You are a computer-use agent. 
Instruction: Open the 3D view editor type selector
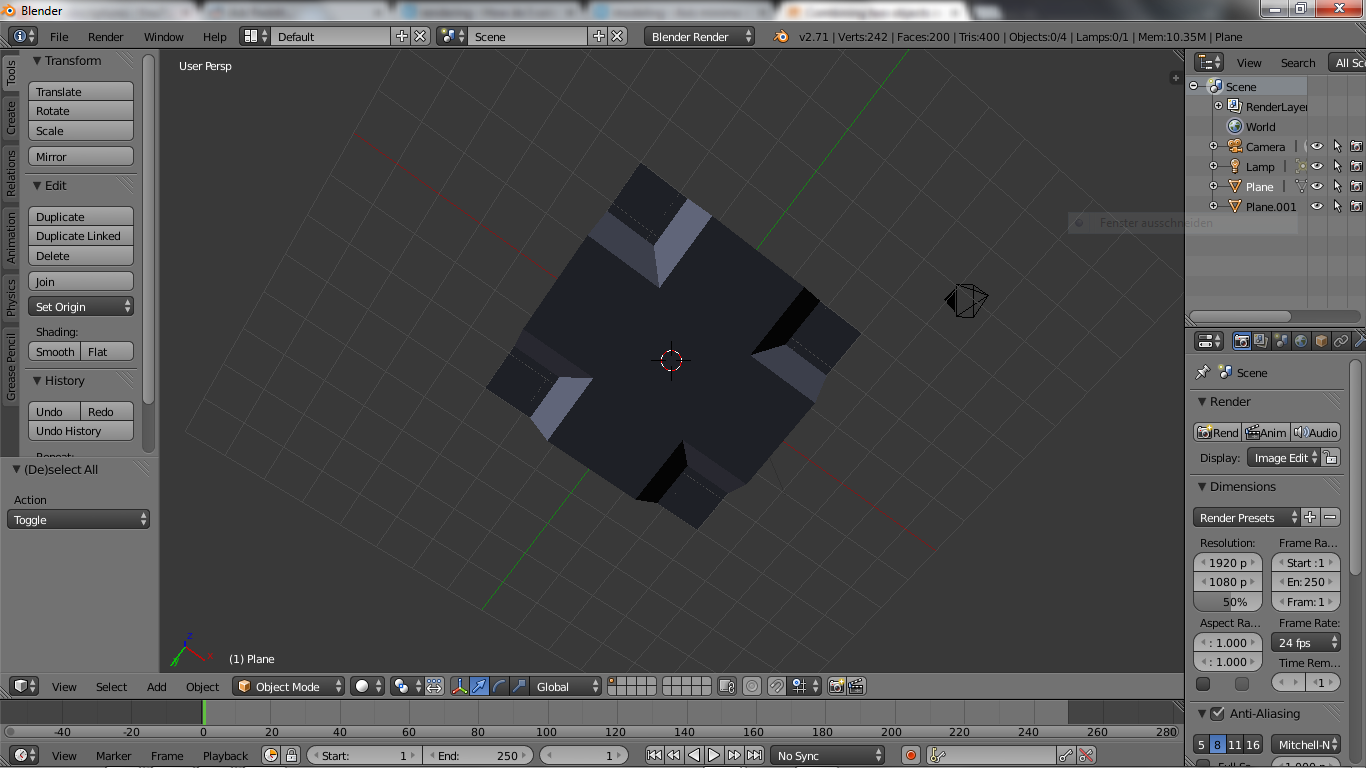point(24,686)
